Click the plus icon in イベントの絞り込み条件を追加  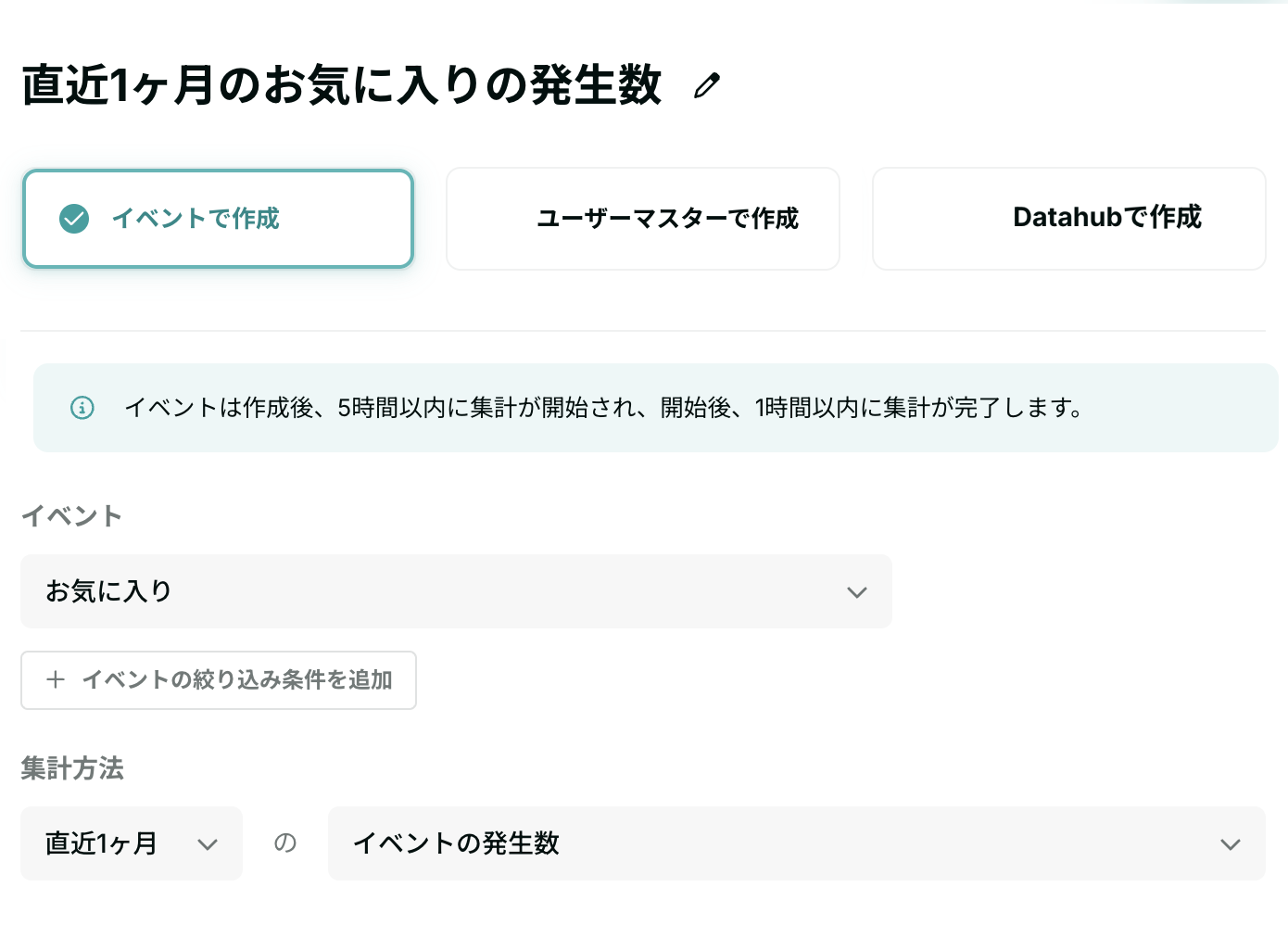click(x=56, y=680)
